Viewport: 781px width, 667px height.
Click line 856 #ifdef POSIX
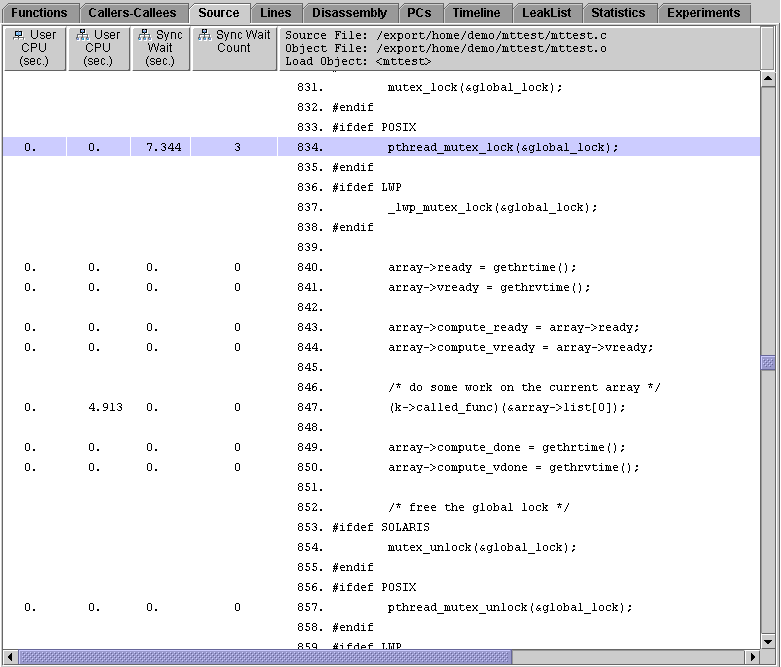tap(374, 587)
